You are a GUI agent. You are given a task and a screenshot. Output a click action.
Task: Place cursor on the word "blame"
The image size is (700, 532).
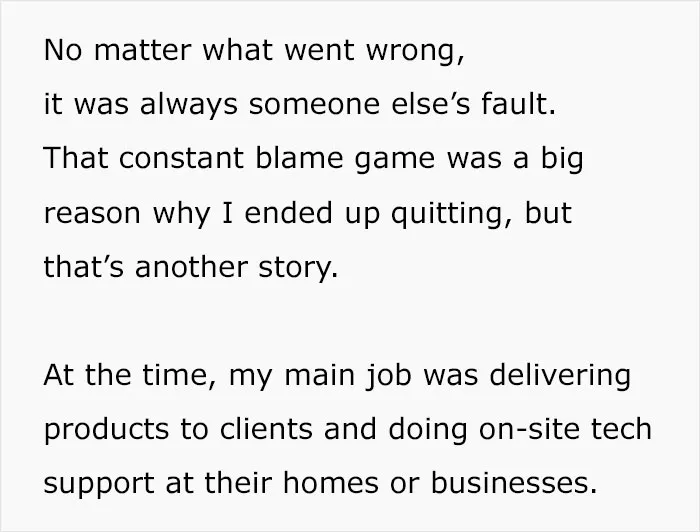pyautogui.click(x=299, y=157)
